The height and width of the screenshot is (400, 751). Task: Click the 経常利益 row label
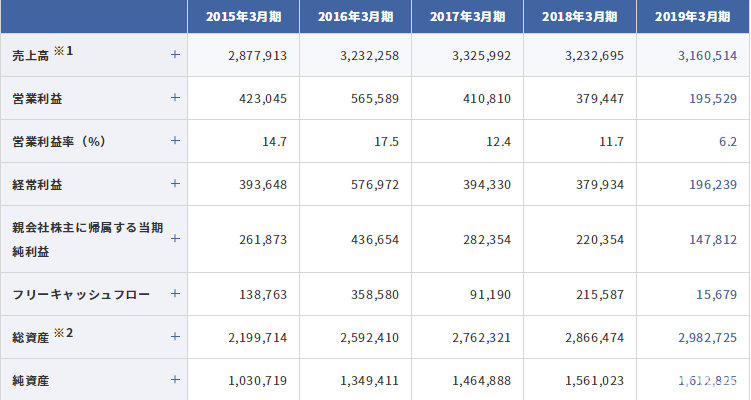pos(37,185)
